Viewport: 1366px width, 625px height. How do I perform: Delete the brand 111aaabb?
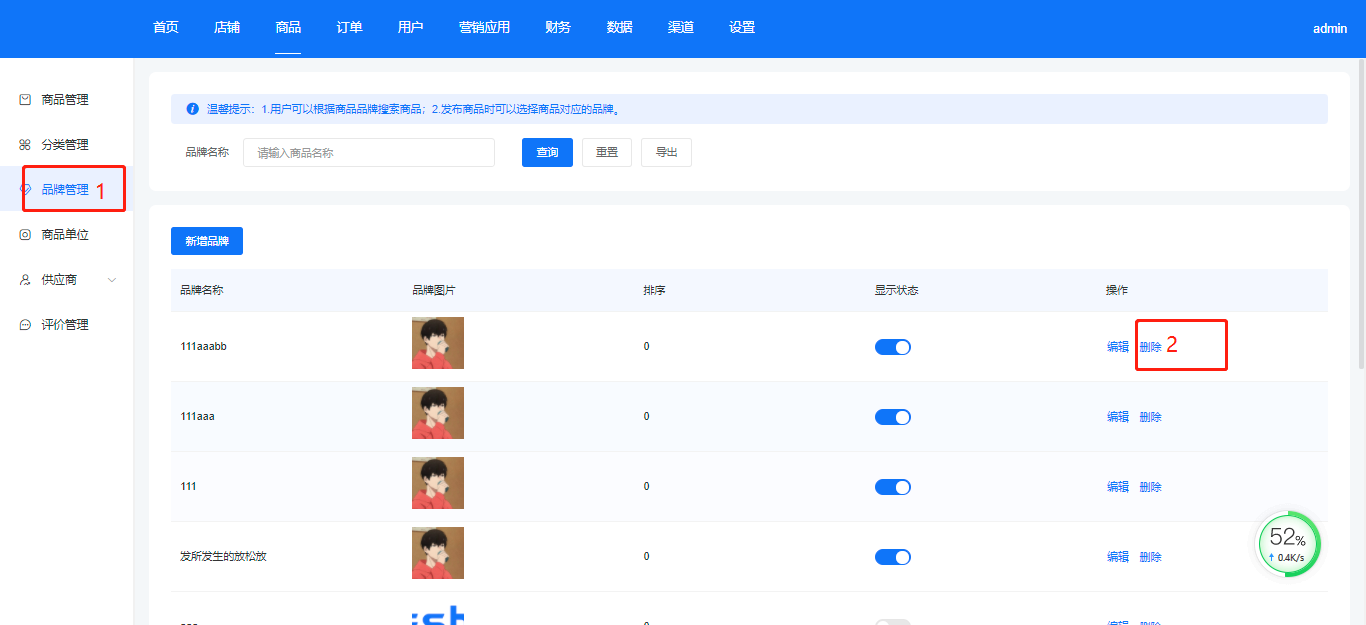(x=1150, y=347)
